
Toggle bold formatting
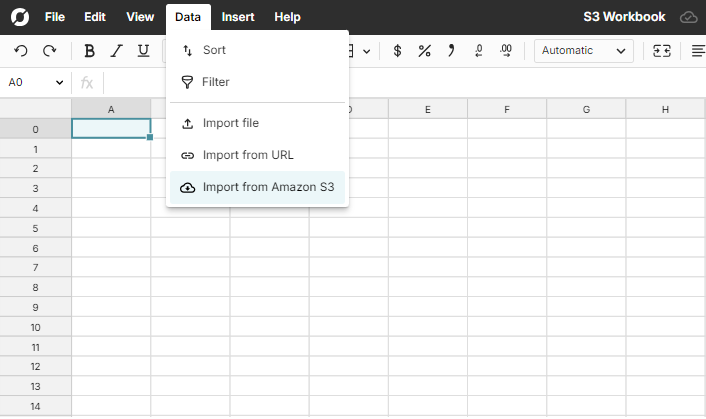click(x=90, y=51)
